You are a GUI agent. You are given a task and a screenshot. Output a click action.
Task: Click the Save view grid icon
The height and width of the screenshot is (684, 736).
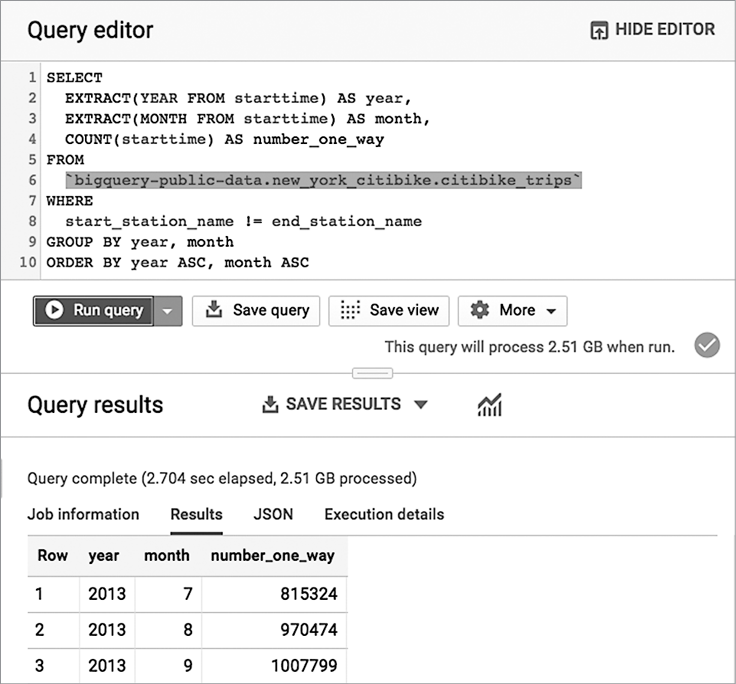tap(350, 310)
